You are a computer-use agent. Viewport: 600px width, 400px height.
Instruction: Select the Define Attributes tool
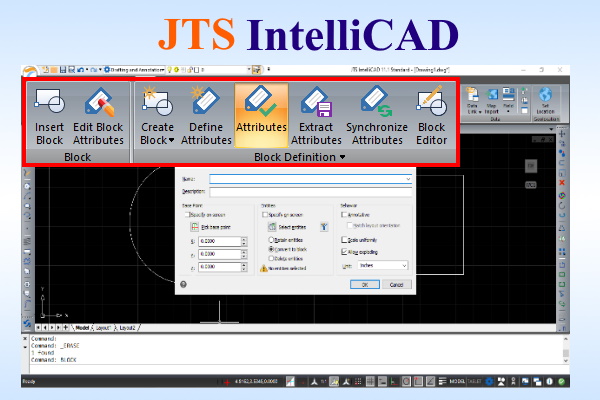pos(206,117)
